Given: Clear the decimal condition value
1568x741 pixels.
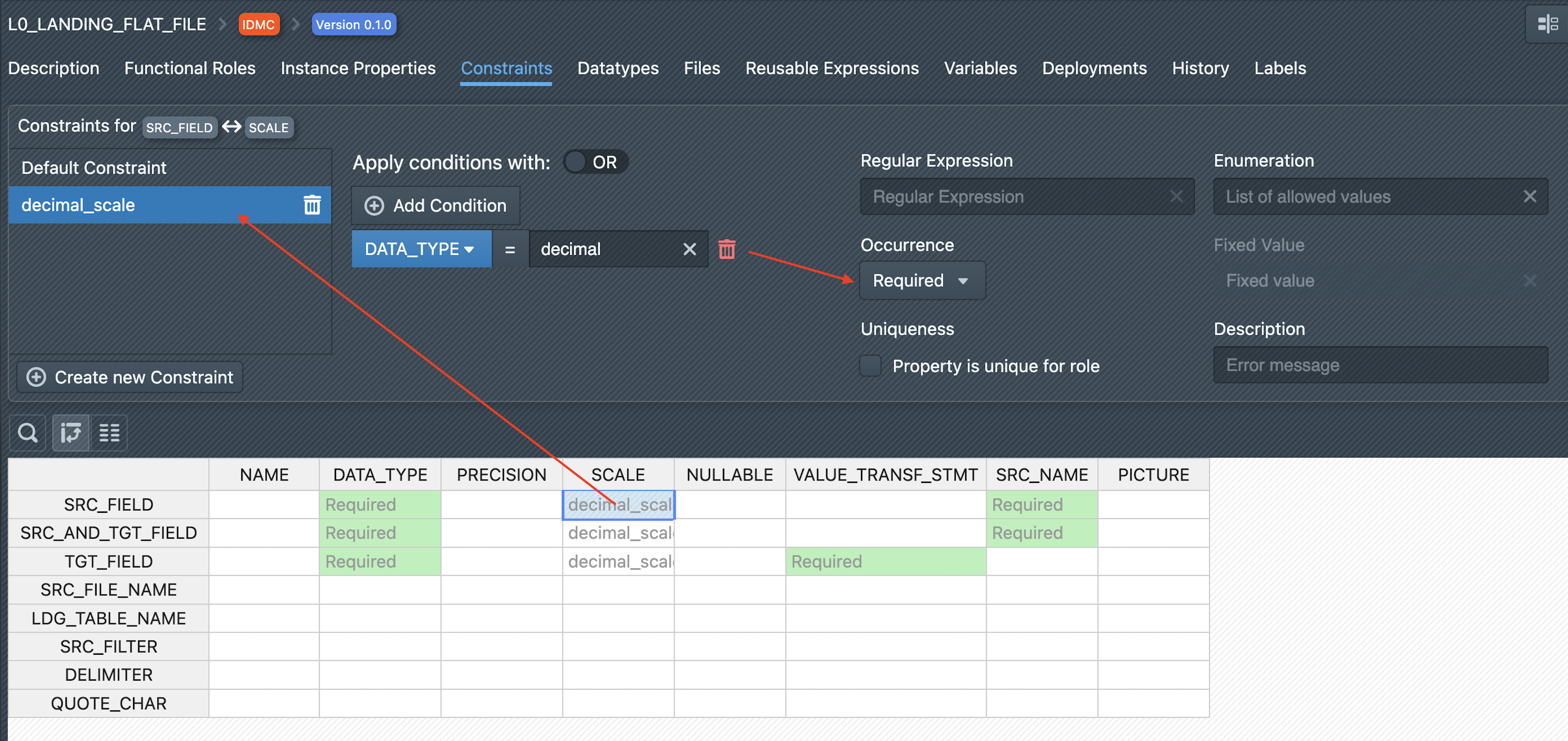Looking at the screenshot, I should point(689,249).
